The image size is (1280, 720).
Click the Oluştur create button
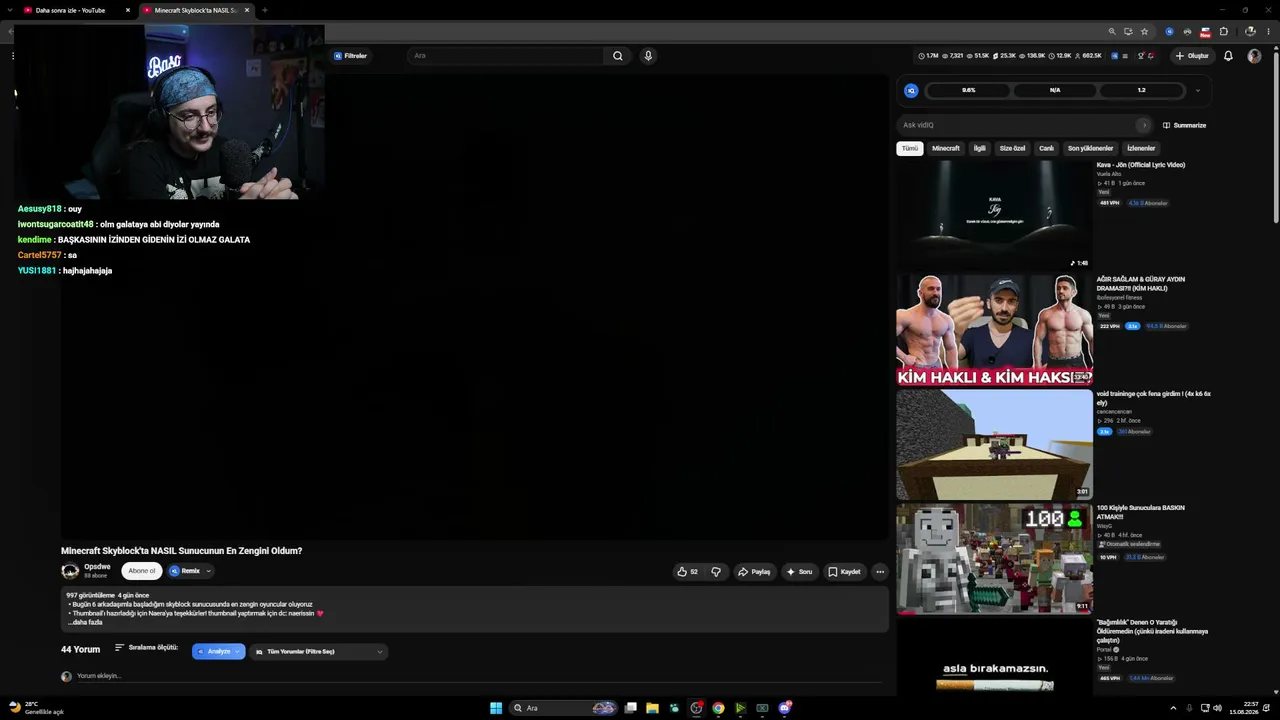(x=1192, y=56)
